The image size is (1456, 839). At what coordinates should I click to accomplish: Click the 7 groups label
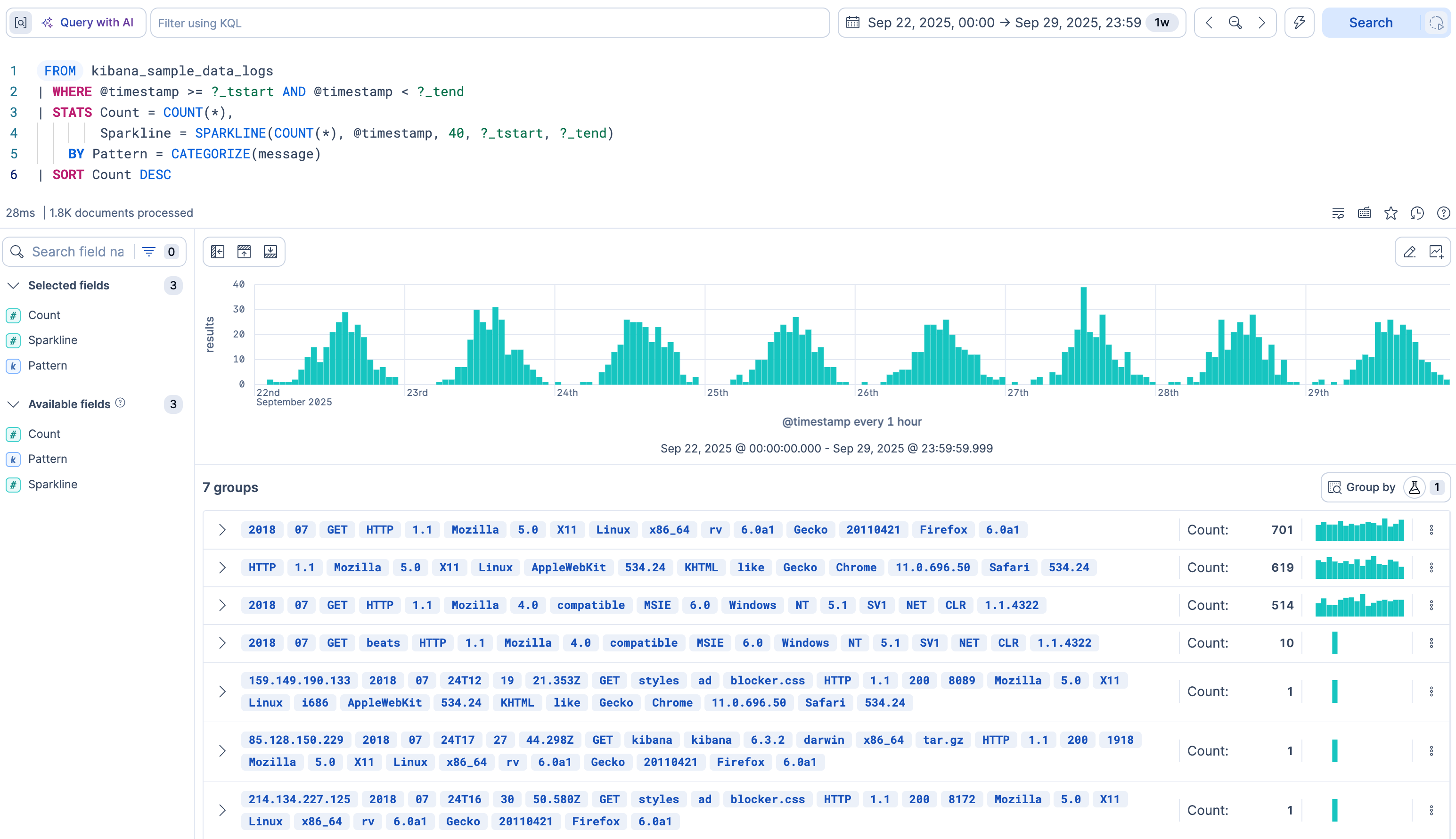point(230,487)
